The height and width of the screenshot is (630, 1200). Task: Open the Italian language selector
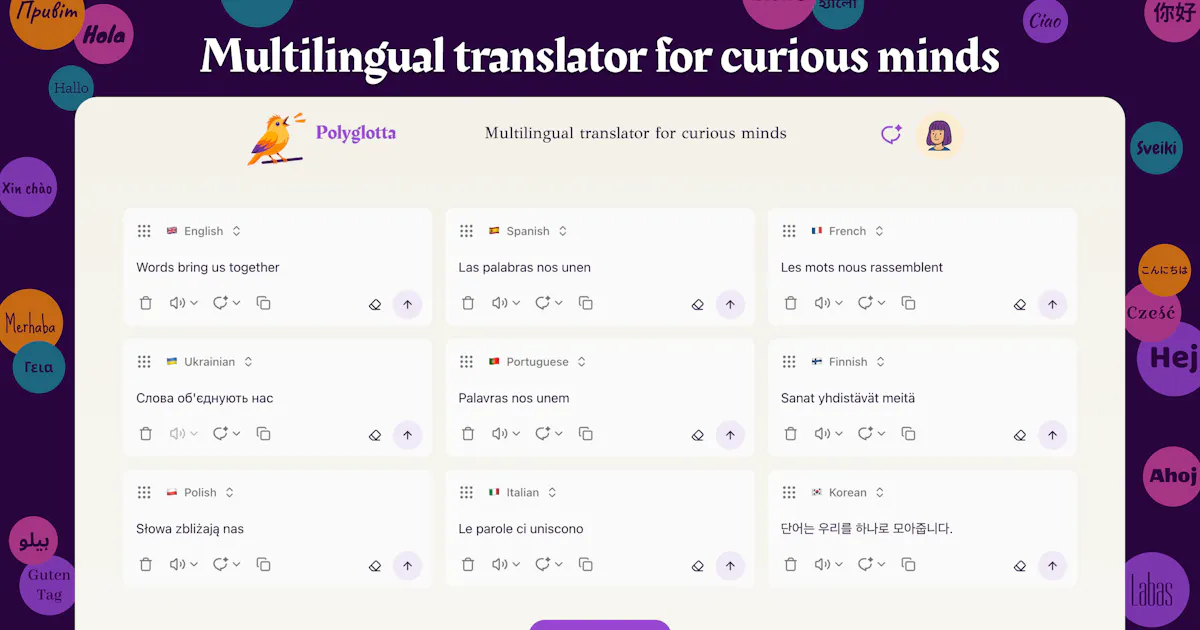pyautogui.click(x=523, y=493)
